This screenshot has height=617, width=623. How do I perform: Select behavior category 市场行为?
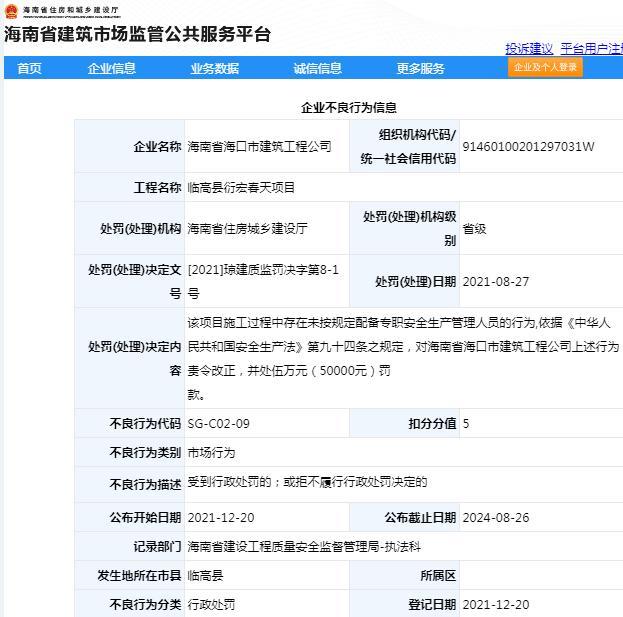coord(211,453)
